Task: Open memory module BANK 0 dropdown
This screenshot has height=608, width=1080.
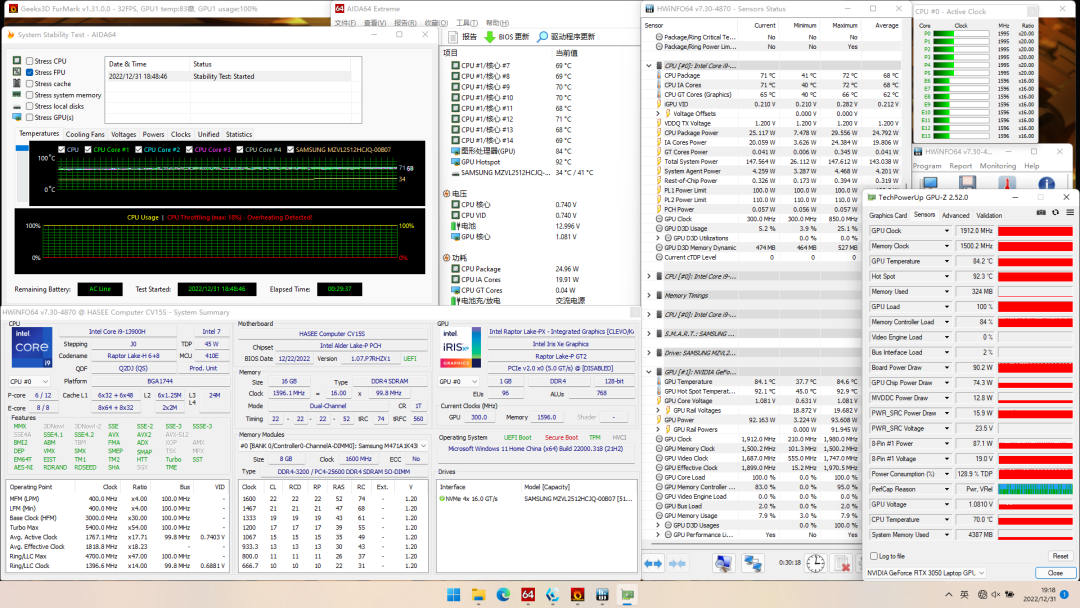Action: pyautogui.click(x=333, y=446)
